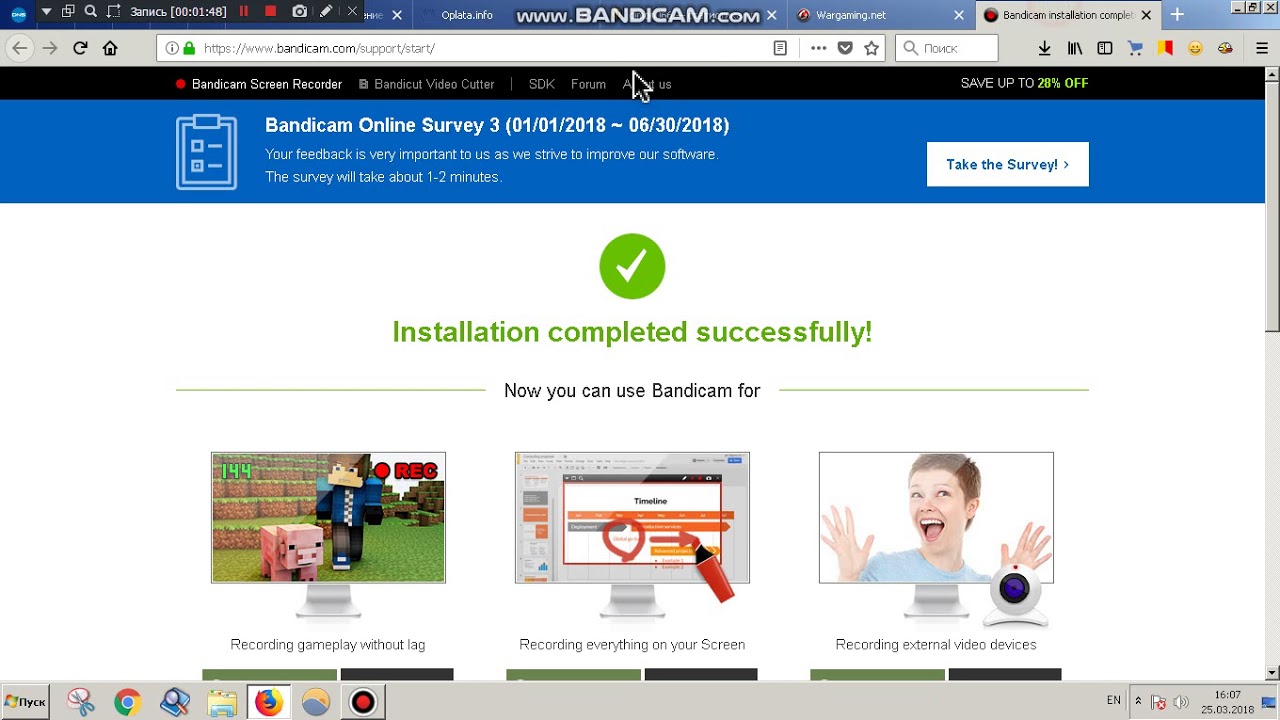1280x720 pixels.
Task: Click the fullscreen rectangle mode icon
Action: [x=113, y=12]
